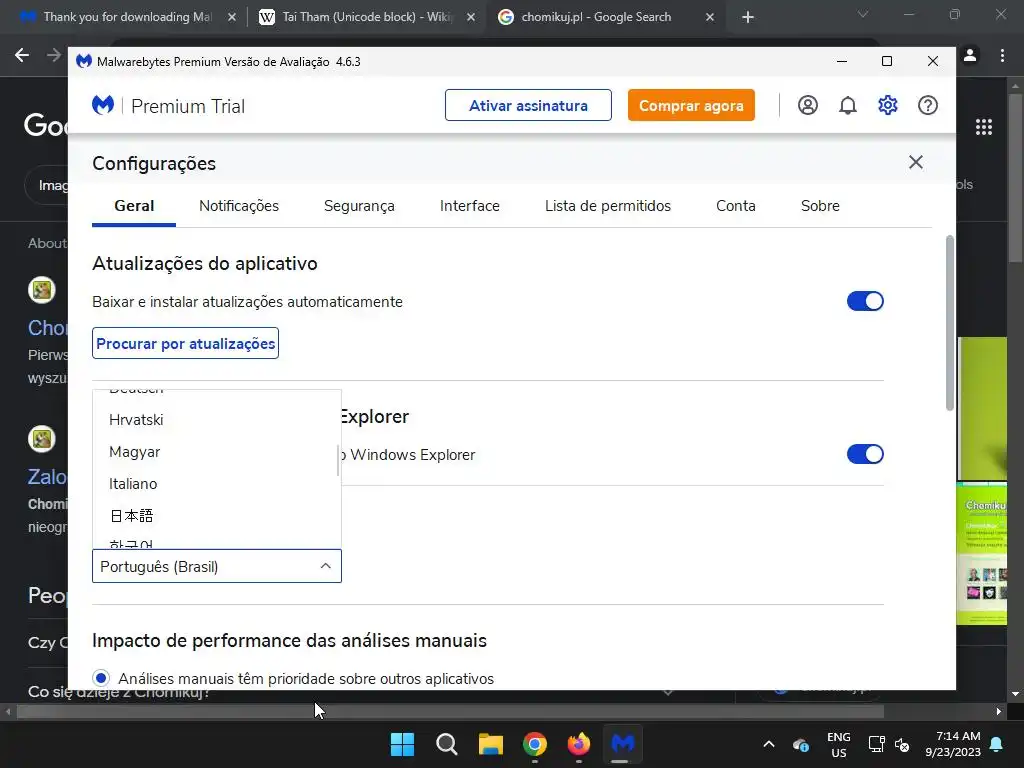Switch to Thank you for downloading tab
Viewport: 1024px width, 768px height.
coord(127,17)
